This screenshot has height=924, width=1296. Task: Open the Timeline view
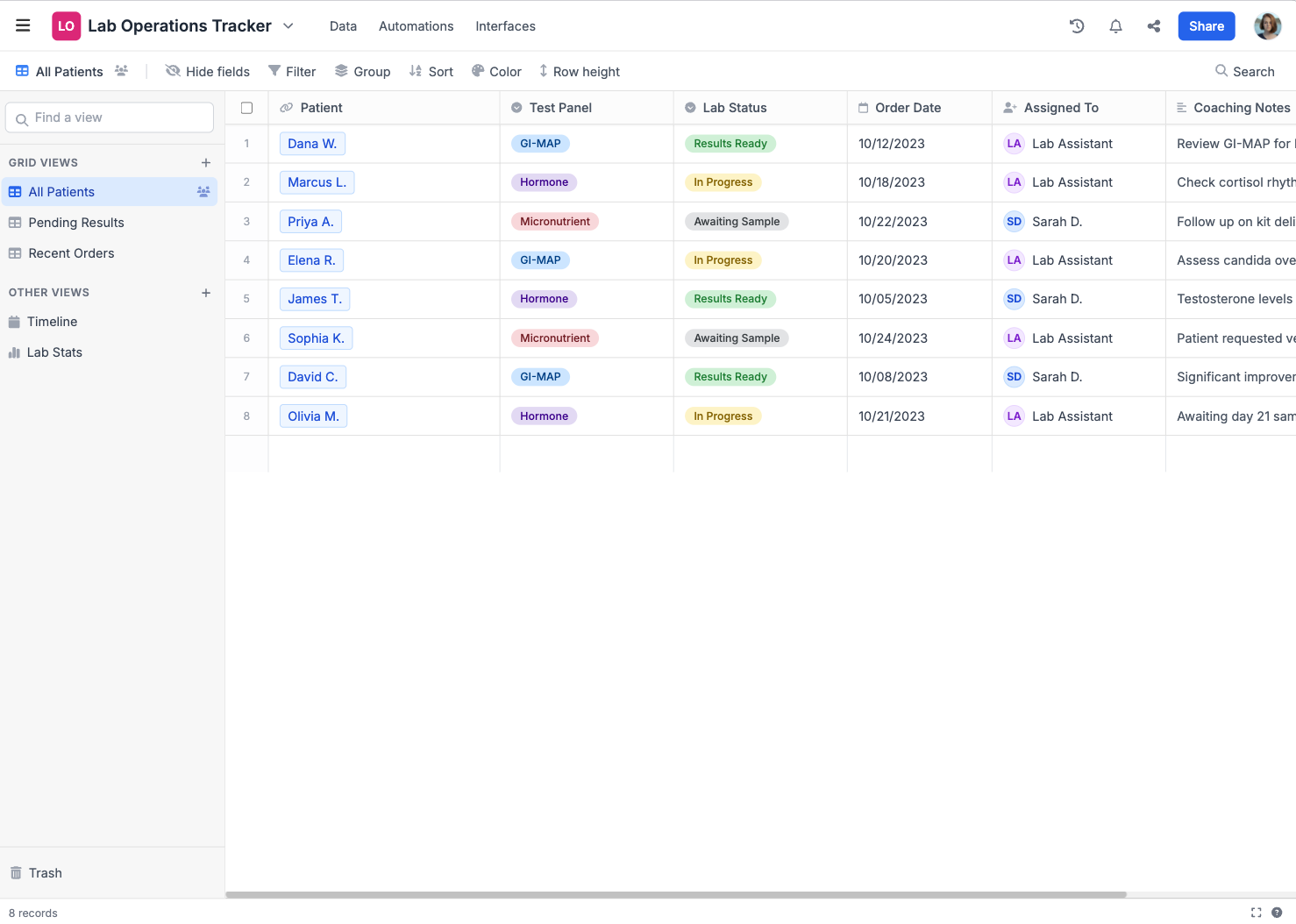pyautogui.click(x=110, y=322)
